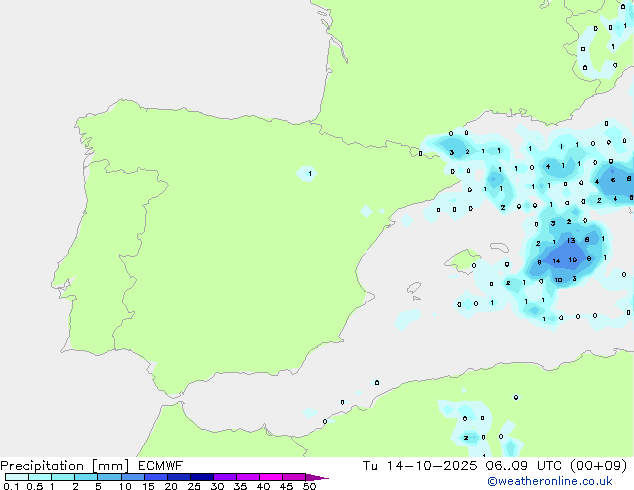Click the magenta 50 mm legend arrow tip
The height and width of the screenshot is (490, 634).
[324, 478]
